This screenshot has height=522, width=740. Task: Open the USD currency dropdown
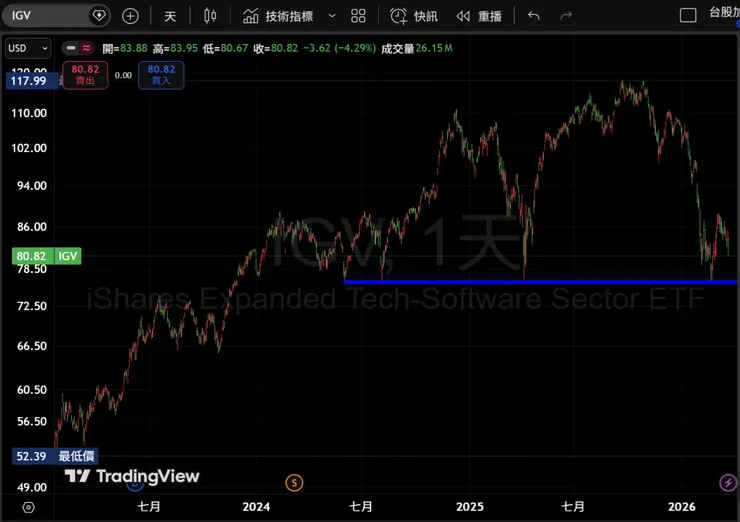coord(28,48)
